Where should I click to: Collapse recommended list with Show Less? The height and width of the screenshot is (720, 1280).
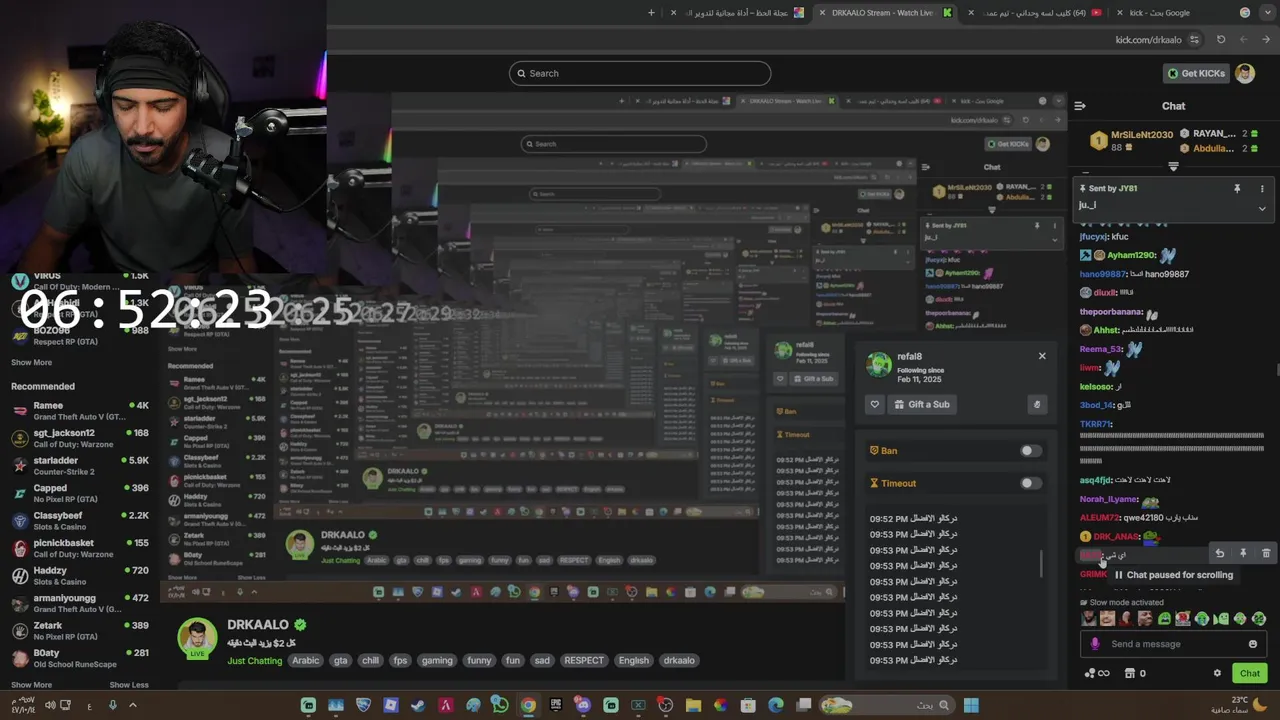coord(129,685)
